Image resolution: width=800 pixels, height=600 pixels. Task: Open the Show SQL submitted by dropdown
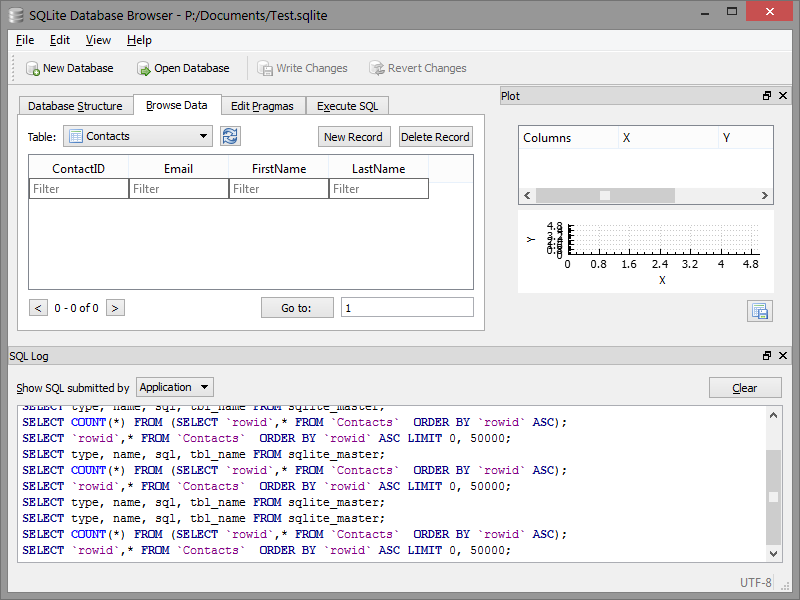pos(175,387)
